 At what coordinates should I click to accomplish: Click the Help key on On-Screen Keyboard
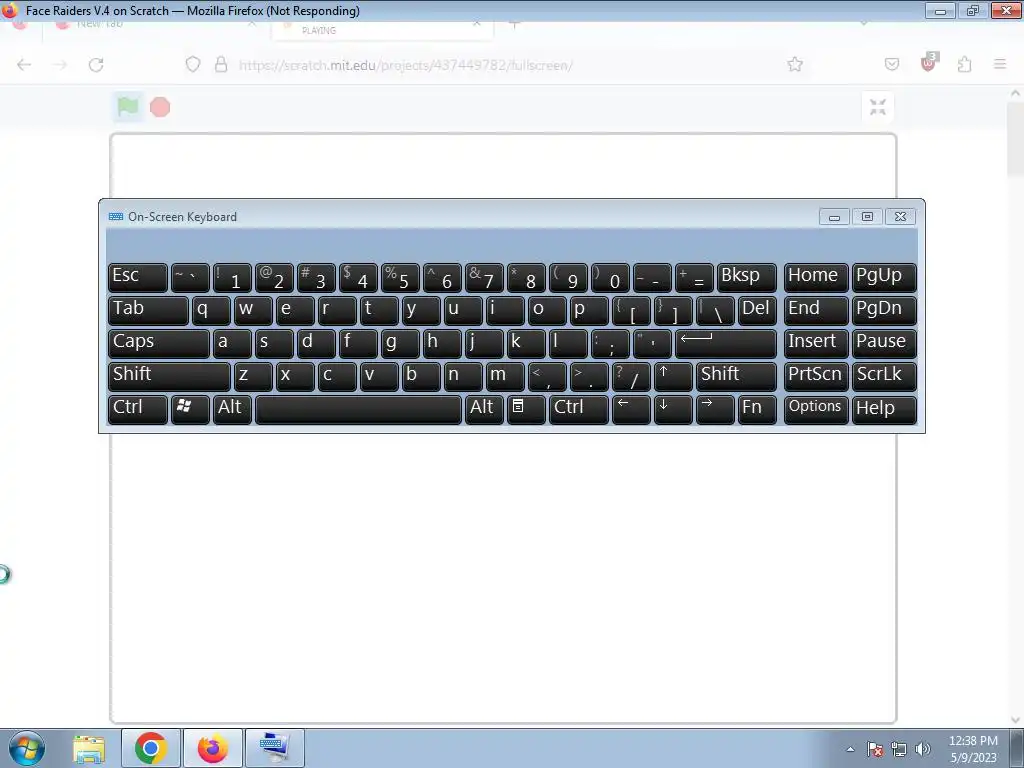[884, 409]
